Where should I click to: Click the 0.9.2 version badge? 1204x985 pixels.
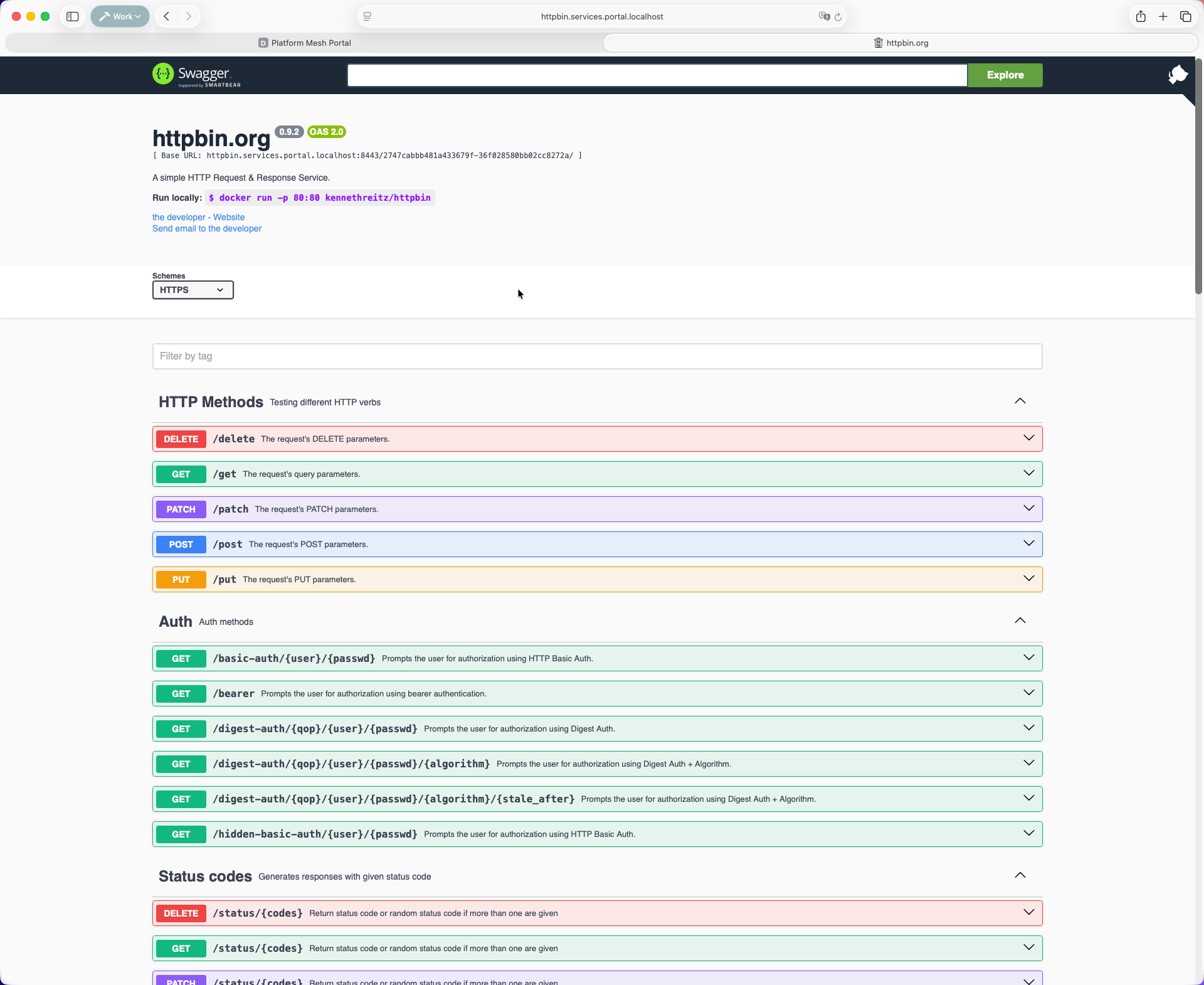pyautogui.click(x=289, y=132)
